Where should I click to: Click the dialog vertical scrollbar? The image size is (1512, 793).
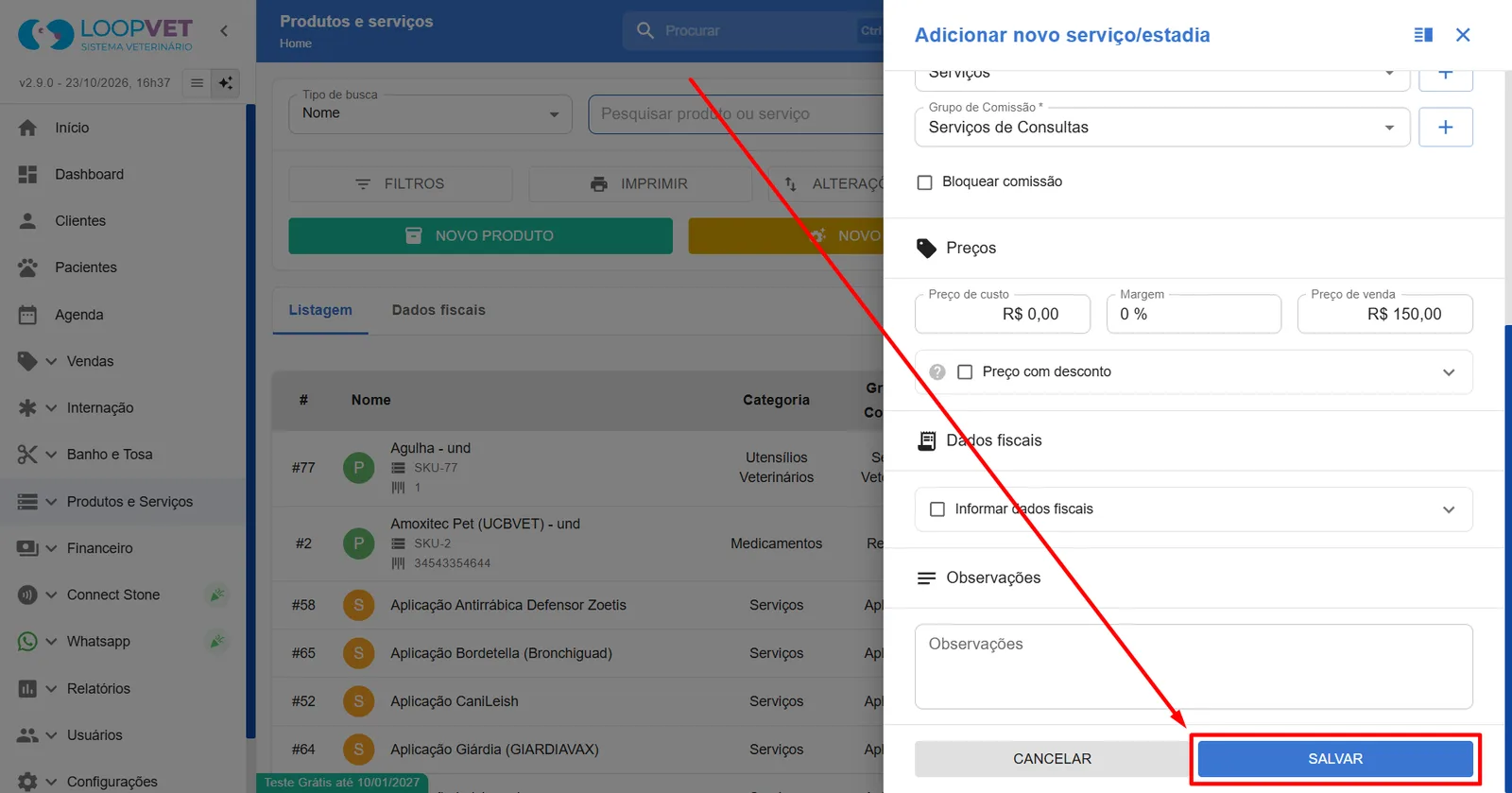pyautogui.click(x=1508, y=558)
